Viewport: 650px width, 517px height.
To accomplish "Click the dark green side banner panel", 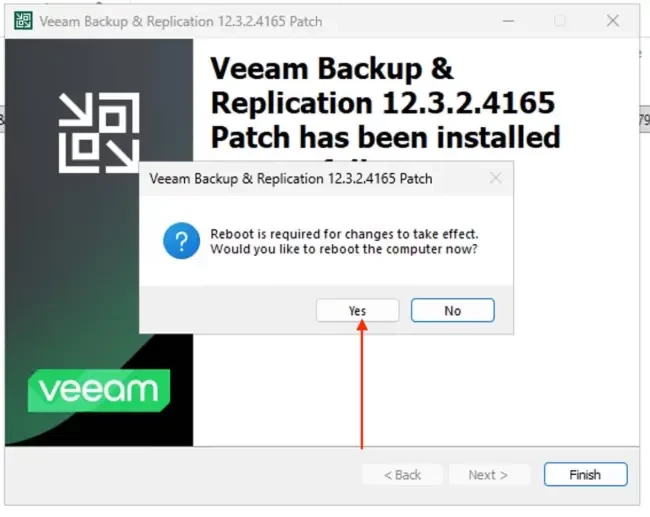I will point(99,243).
